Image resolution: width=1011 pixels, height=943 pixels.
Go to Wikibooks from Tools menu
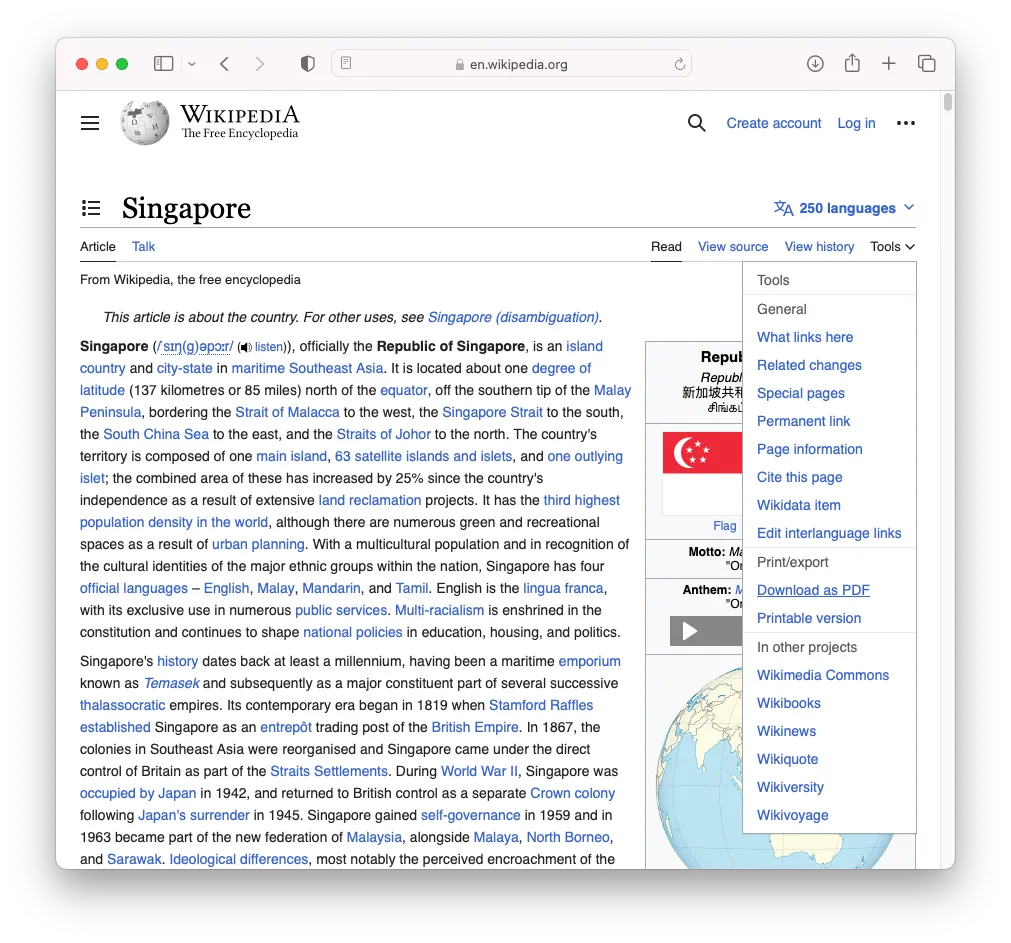789,703
